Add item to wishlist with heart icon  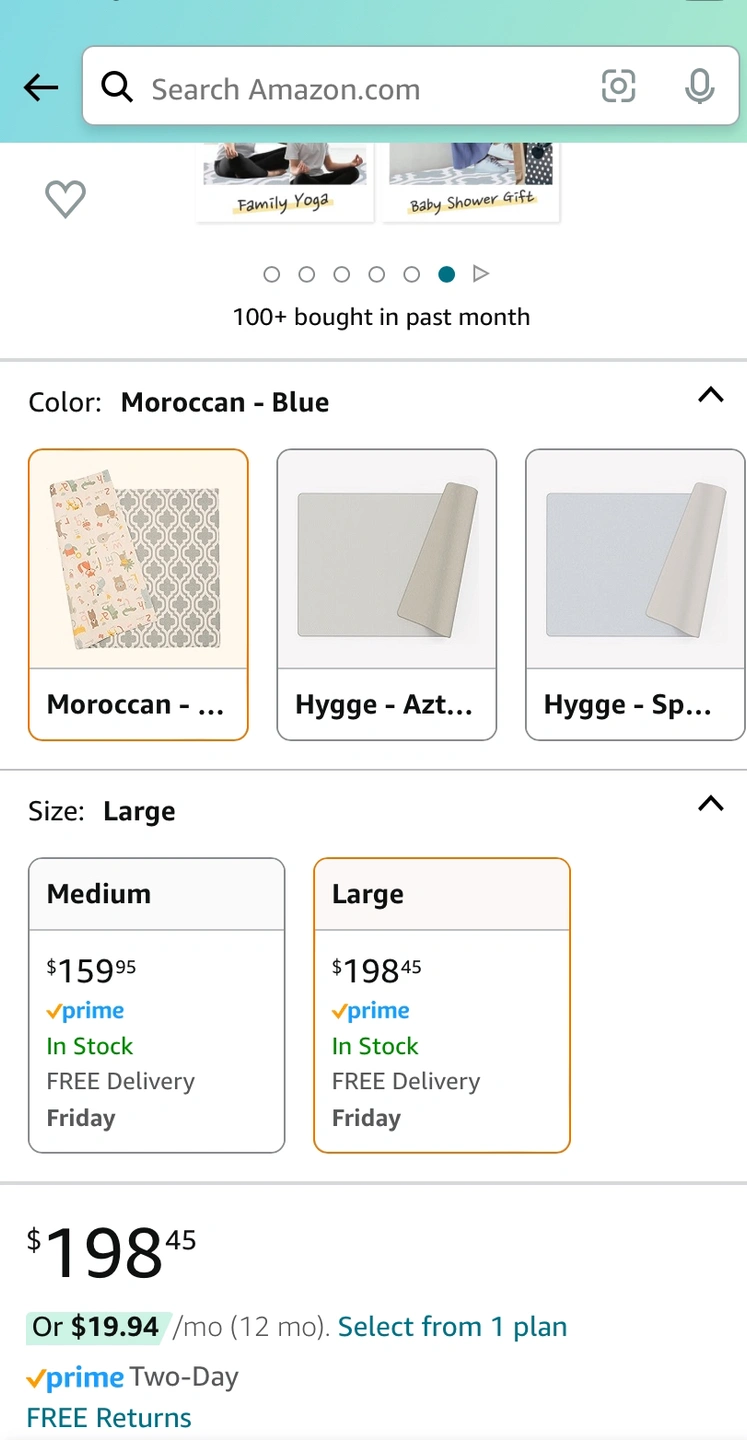(x=66, y=199)
